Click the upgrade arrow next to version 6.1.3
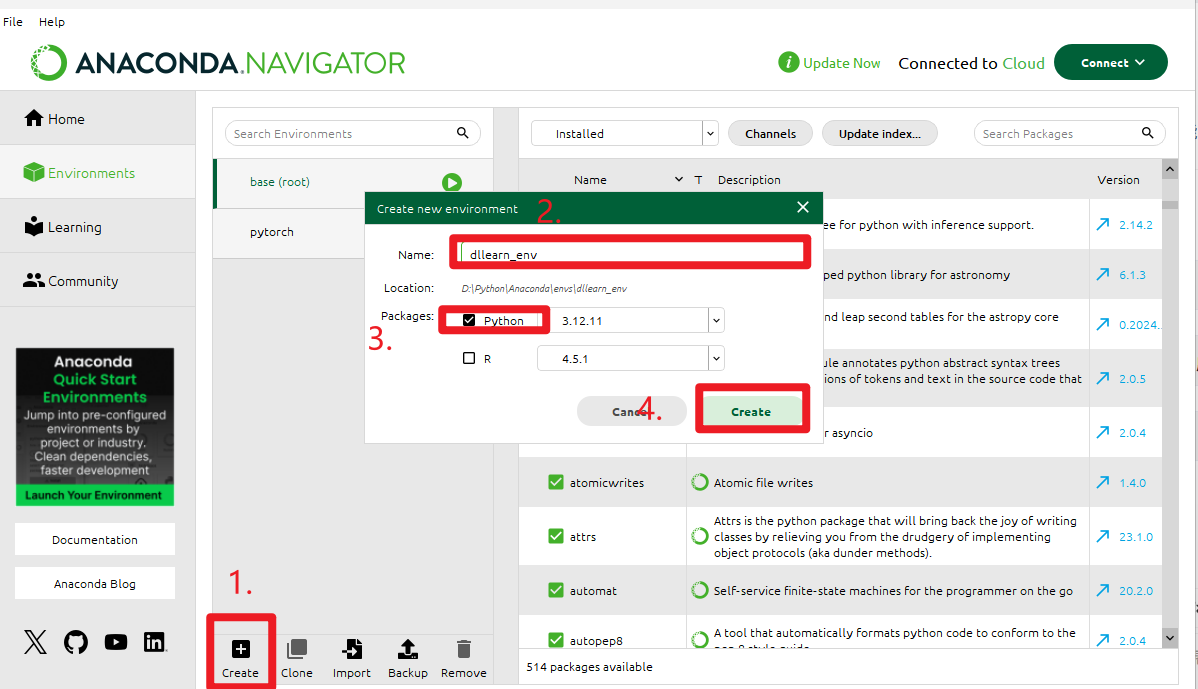Screen dimensions: 1198x689 tap(1102, 274)
